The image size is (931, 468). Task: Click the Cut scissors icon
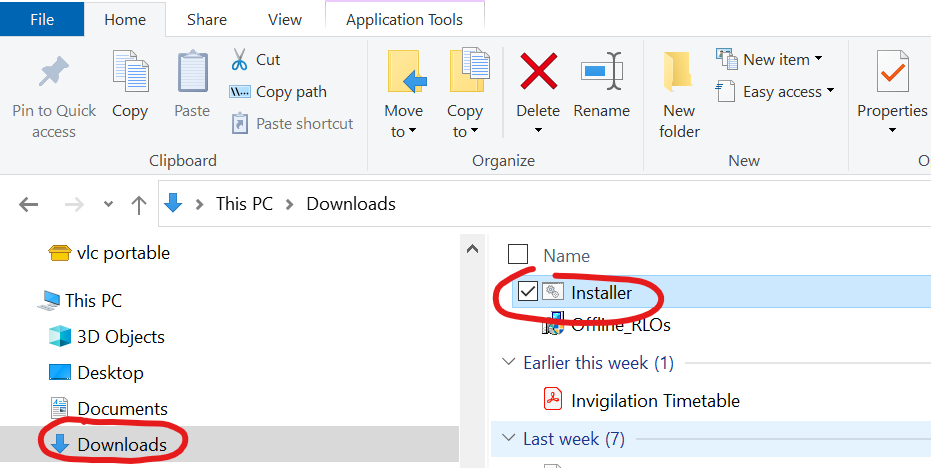240,60
